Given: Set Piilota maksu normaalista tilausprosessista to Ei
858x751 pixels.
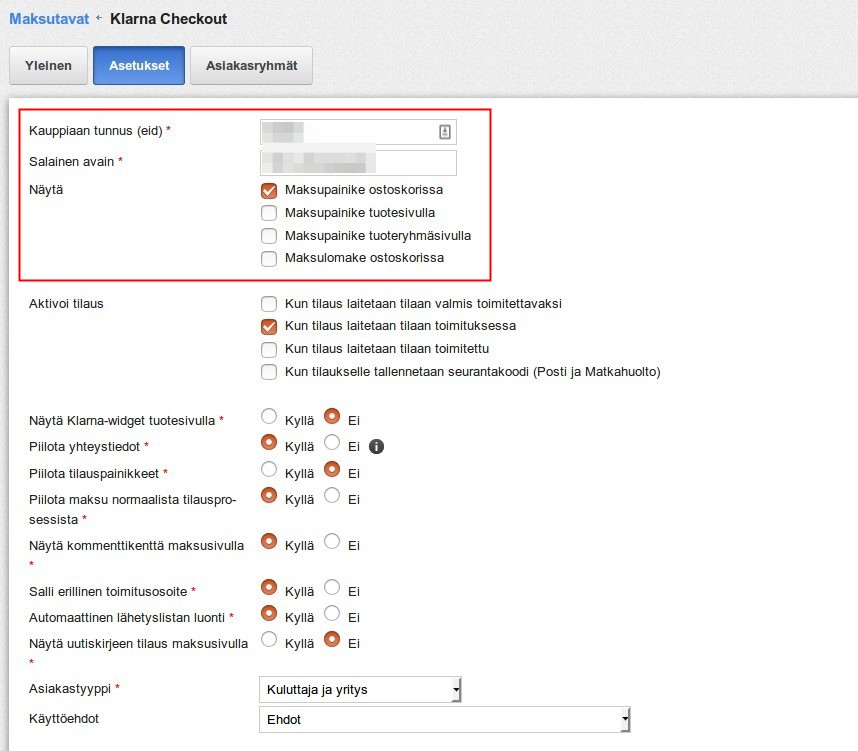Looking at the screenshot, I should 332,495.
